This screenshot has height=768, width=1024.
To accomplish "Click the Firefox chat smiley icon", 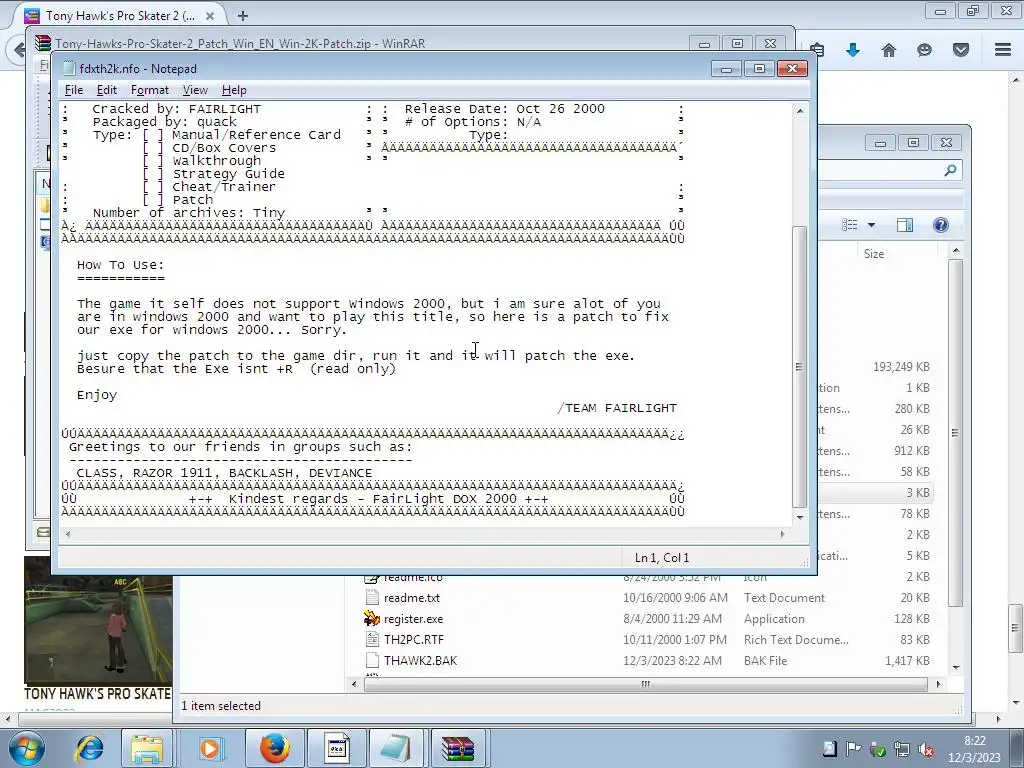I will coord(924,50).
